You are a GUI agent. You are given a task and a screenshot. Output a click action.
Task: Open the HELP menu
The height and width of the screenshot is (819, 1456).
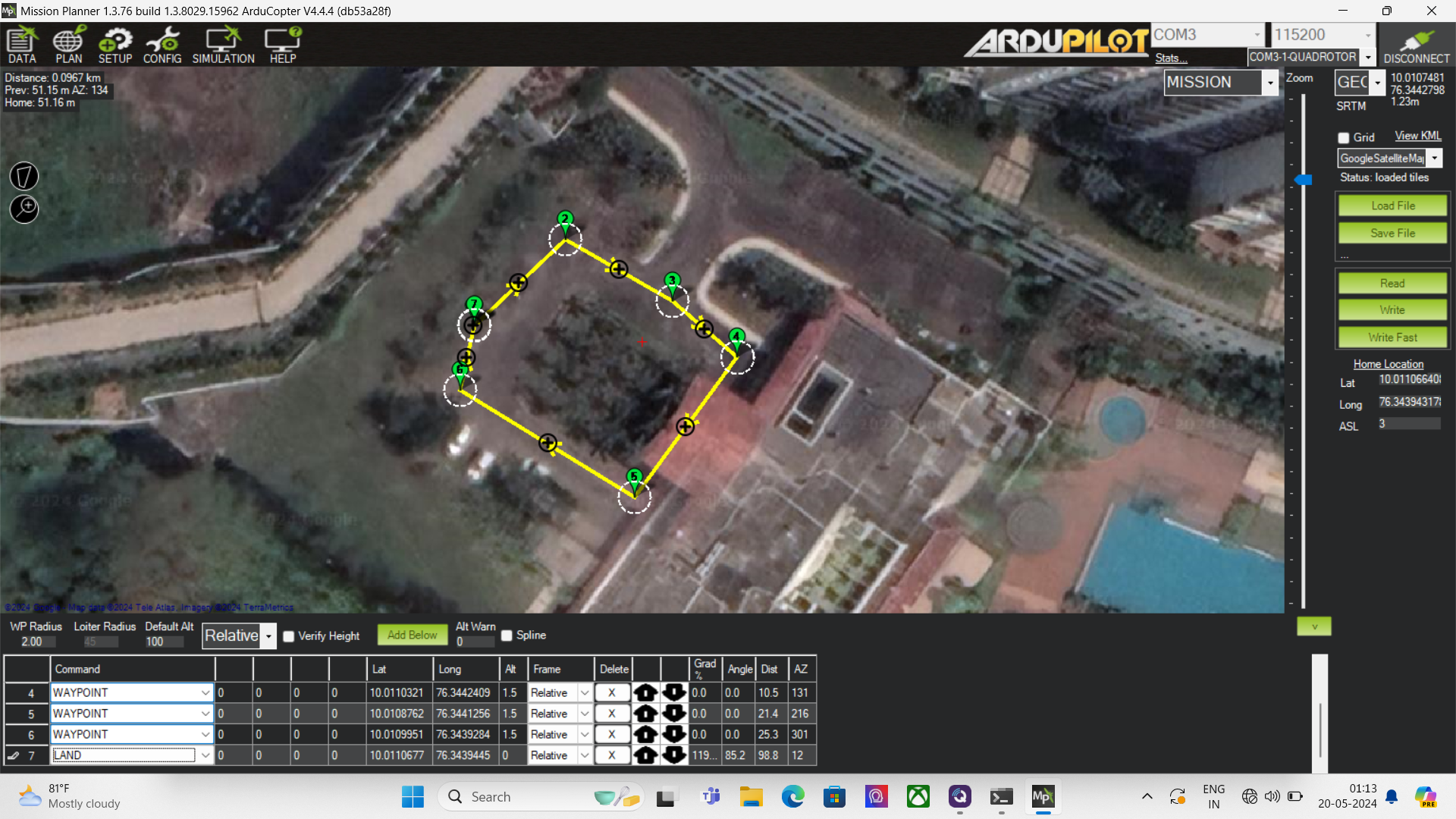point(283,45)
